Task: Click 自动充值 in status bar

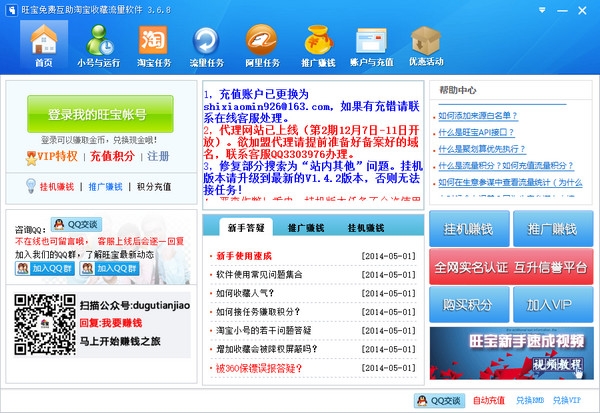Action: [x=489, y=400]
